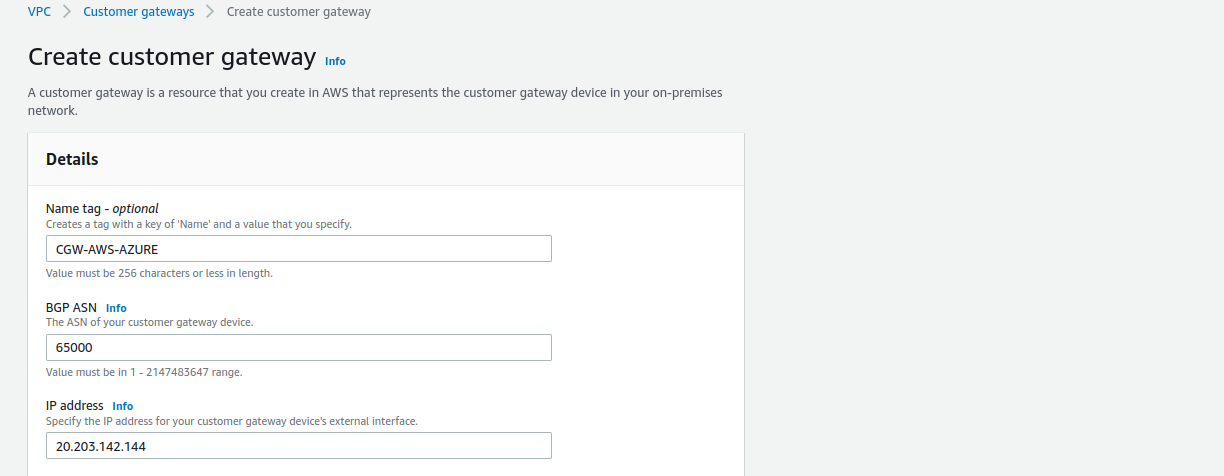Screen dimensions: 1224x476
Task: Show Info for the IP address field
Action: click(122, 406)
